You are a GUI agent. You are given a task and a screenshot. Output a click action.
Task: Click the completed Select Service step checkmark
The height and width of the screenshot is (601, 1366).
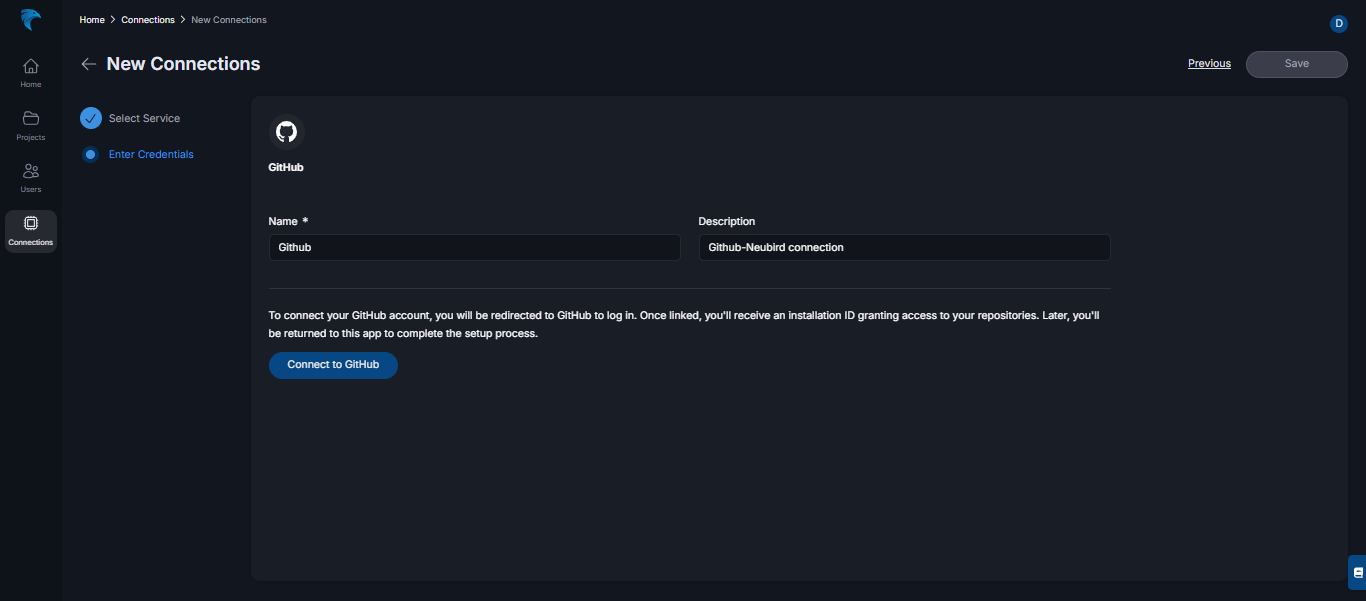pos(91,118)
